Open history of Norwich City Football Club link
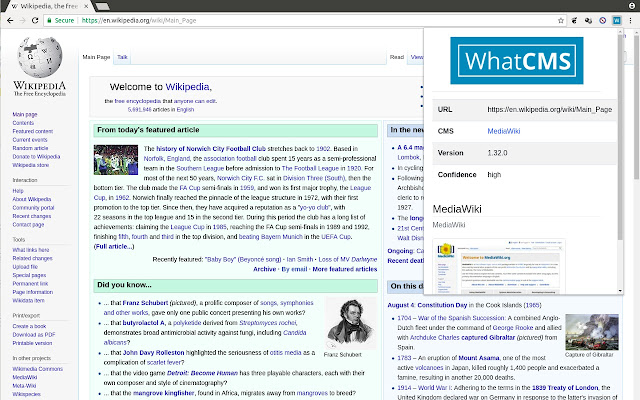The width and height of the screenshot is (640, 400). click(211, 149)
